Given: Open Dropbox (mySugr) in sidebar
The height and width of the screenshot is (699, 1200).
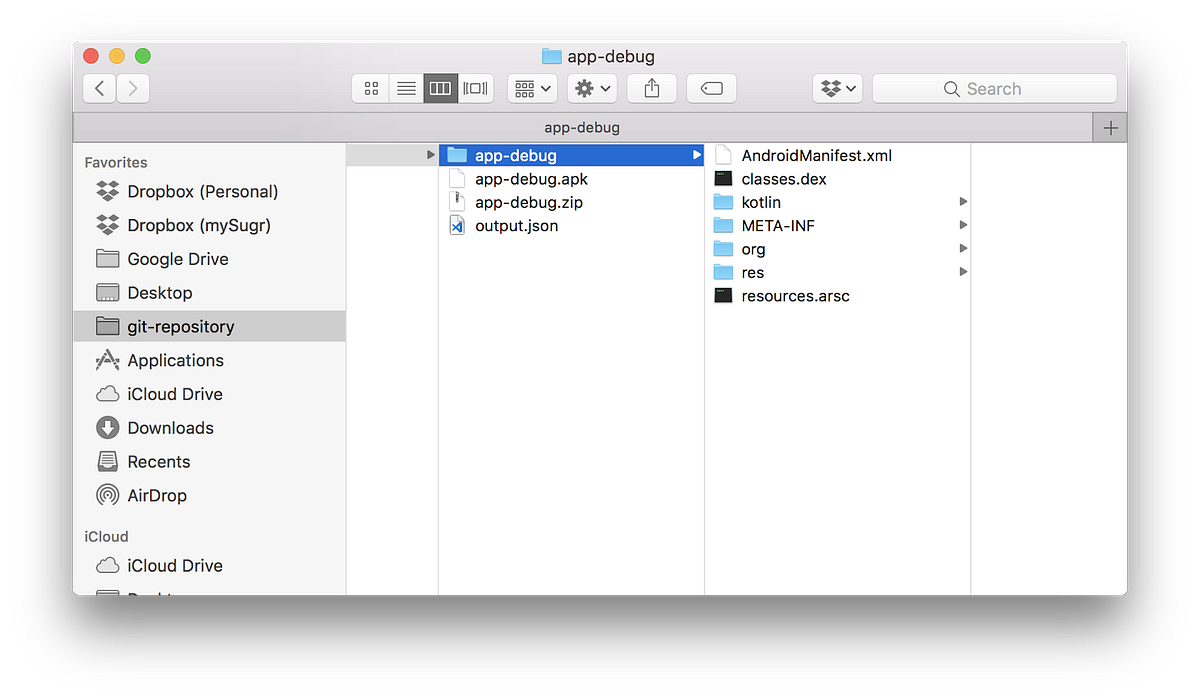Looking at the screenshot, I should tap(210, 225).
